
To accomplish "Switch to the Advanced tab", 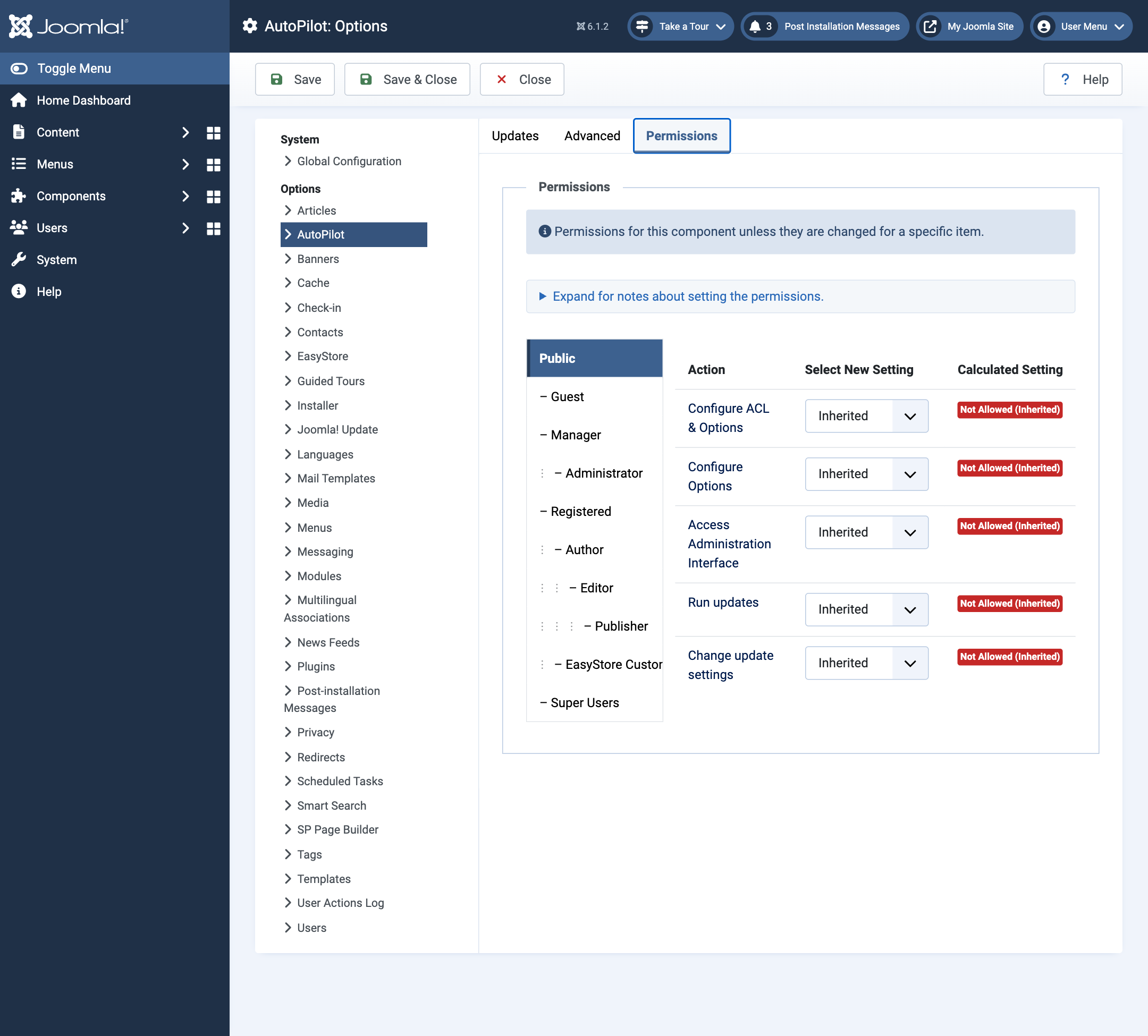I will [592, 136].
